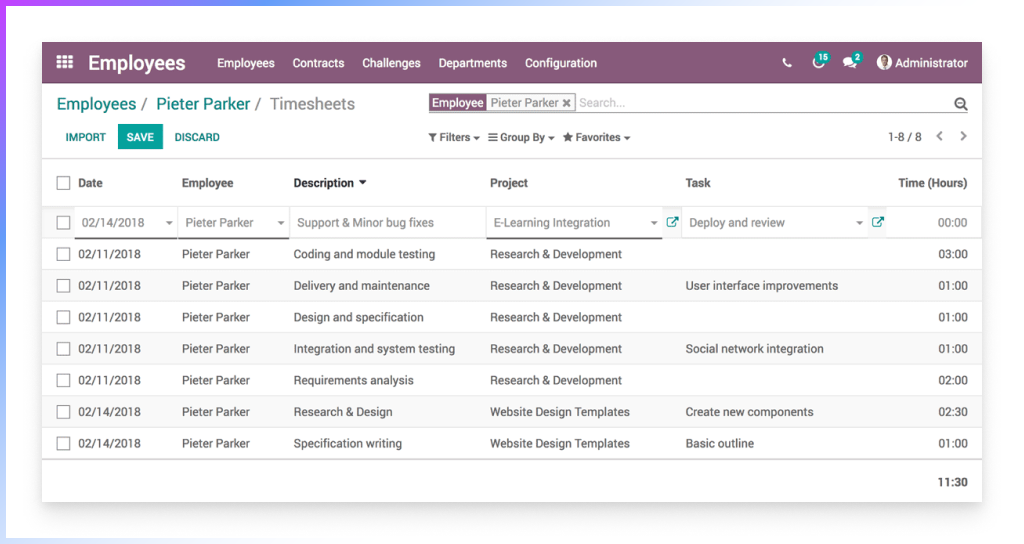Open external link beside E-Learning Integration project
Viewport: 1024px width, 544px height.
click(672, 223)
